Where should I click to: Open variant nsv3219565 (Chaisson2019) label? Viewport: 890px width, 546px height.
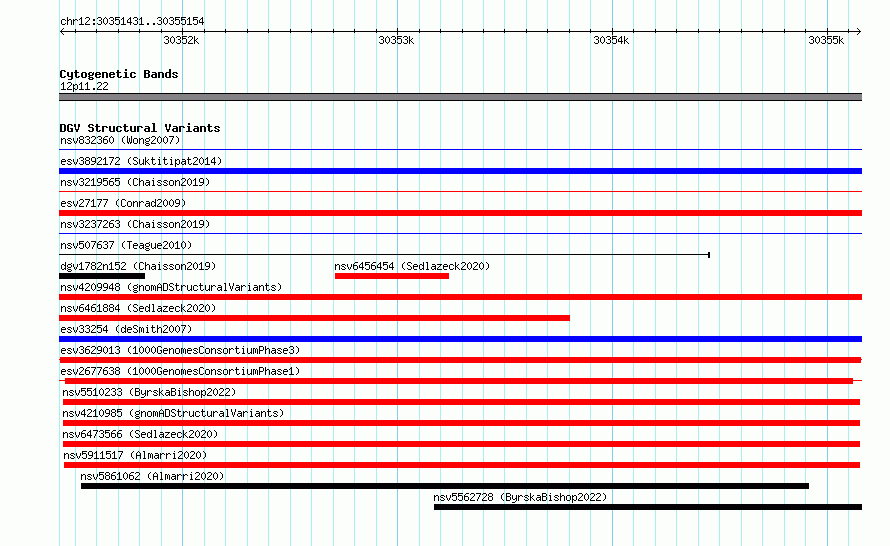[135, 182]
